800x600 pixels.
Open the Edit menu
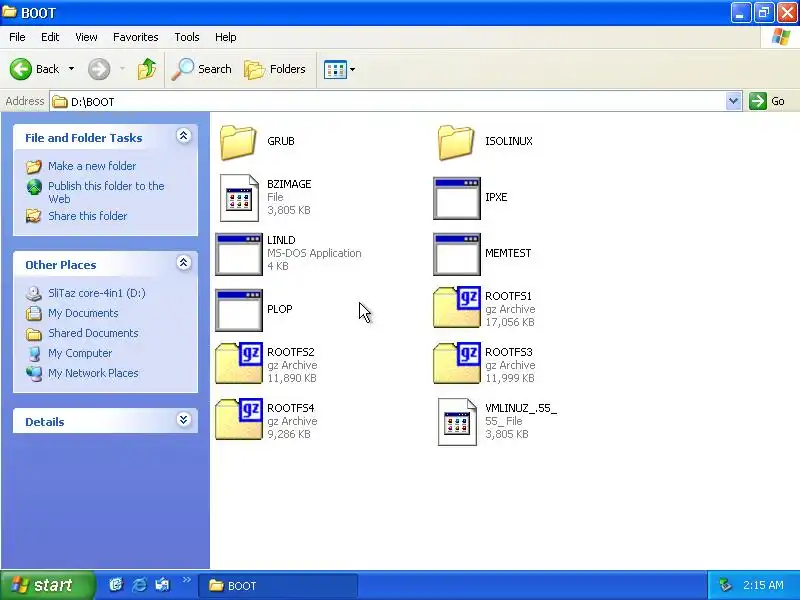50,37
